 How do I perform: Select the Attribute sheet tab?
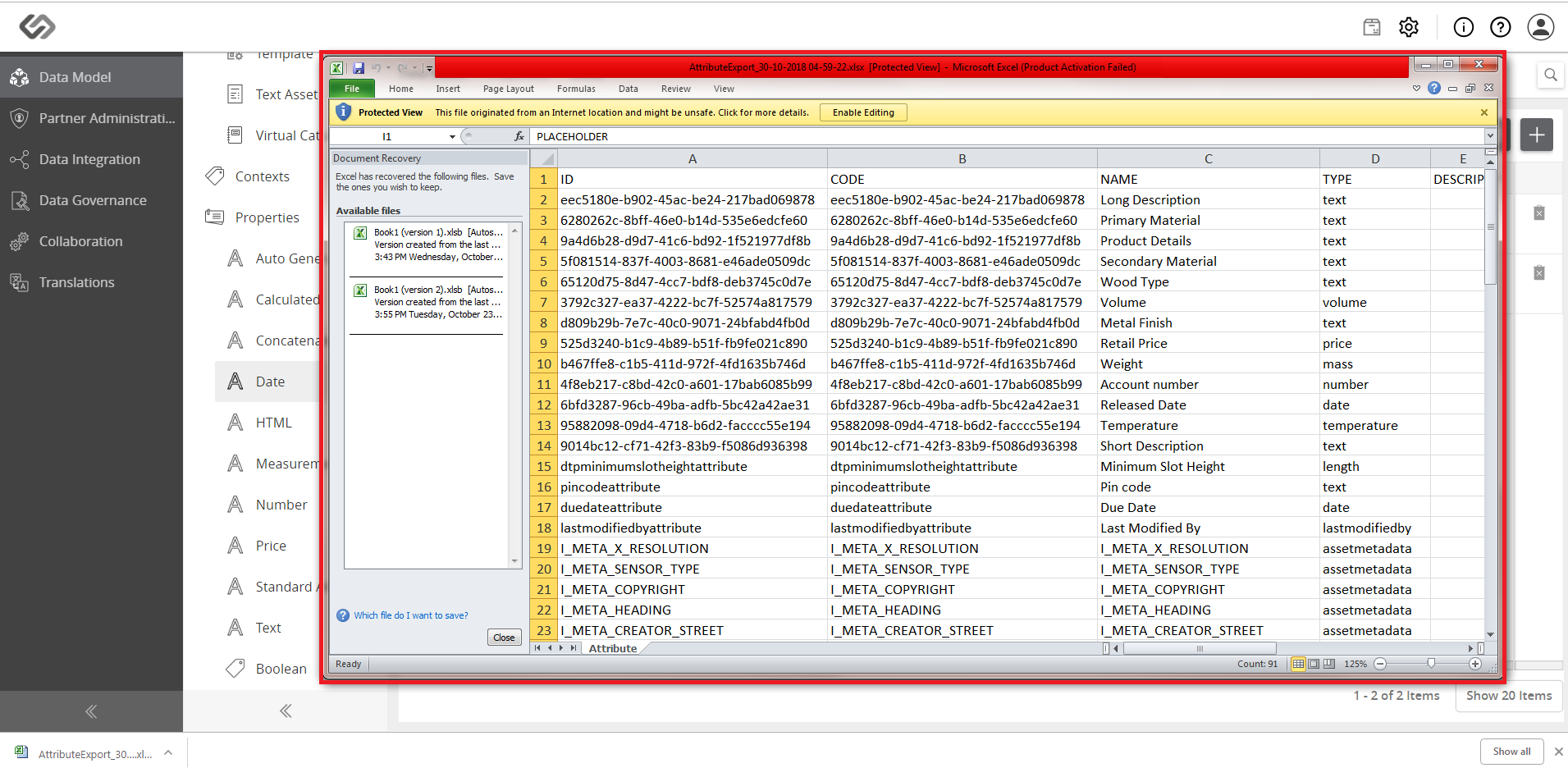tap(613, 648)
